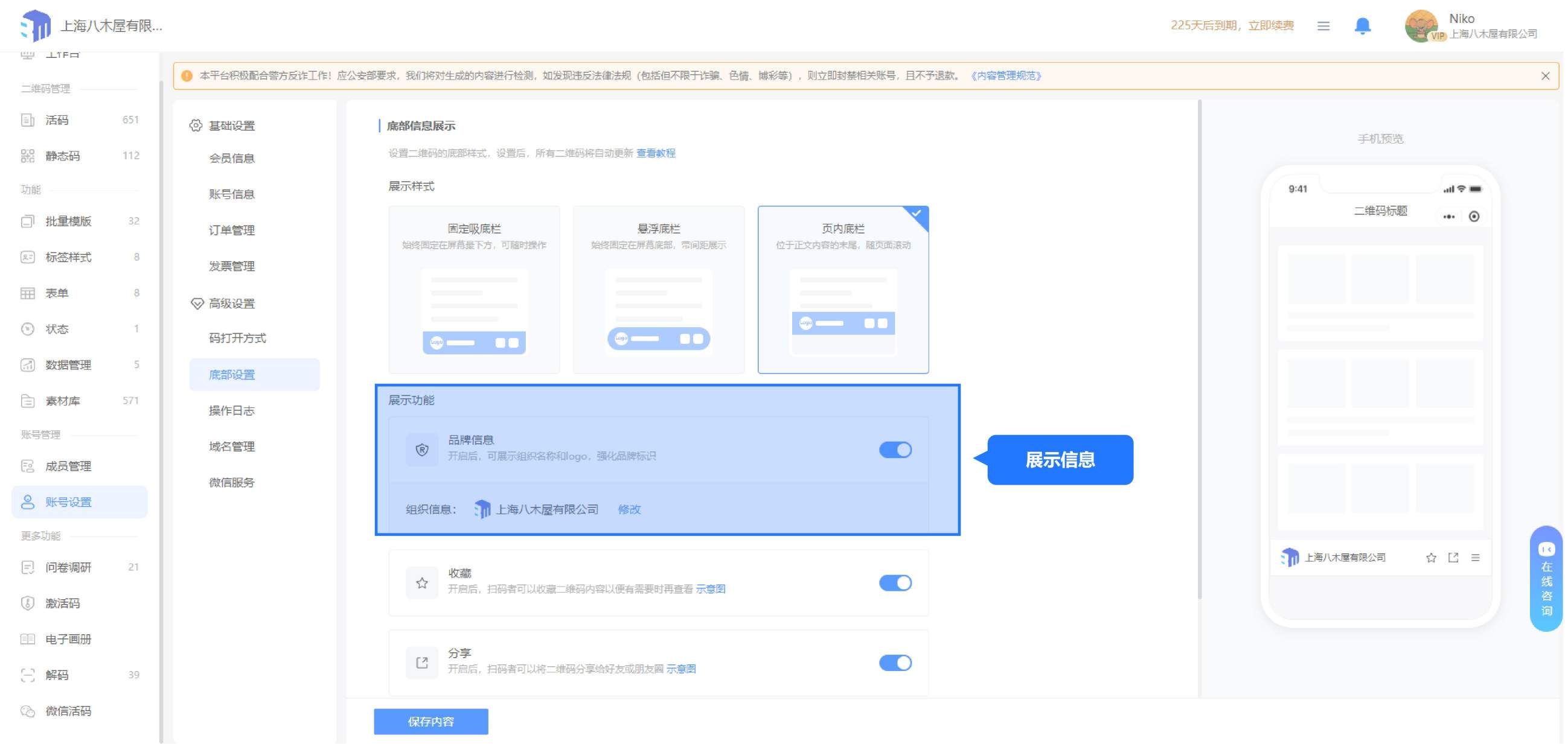The image size is (1568, 744).
Task: Open 批量模版 in the sidebar
Action: point(79,221)
